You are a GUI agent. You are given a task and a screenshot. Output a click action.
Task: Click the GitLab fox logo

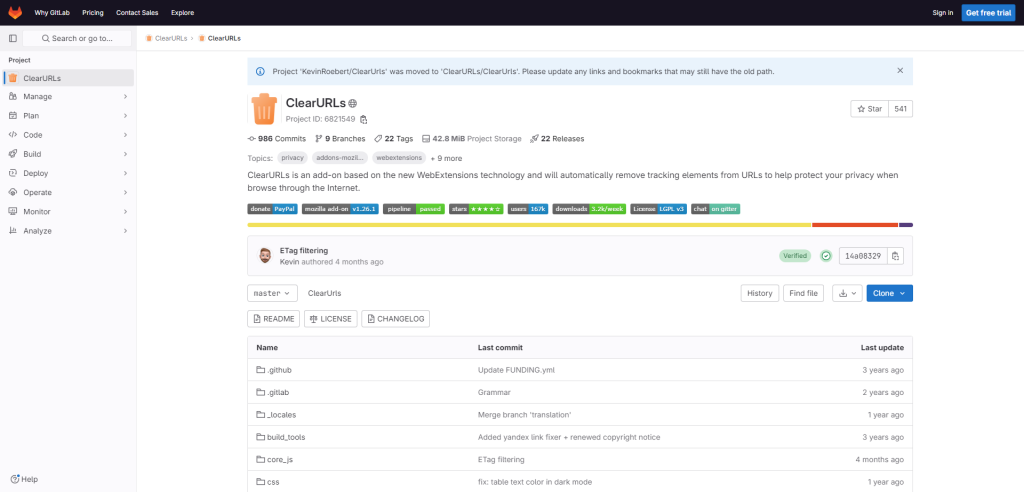coord(14,12)
